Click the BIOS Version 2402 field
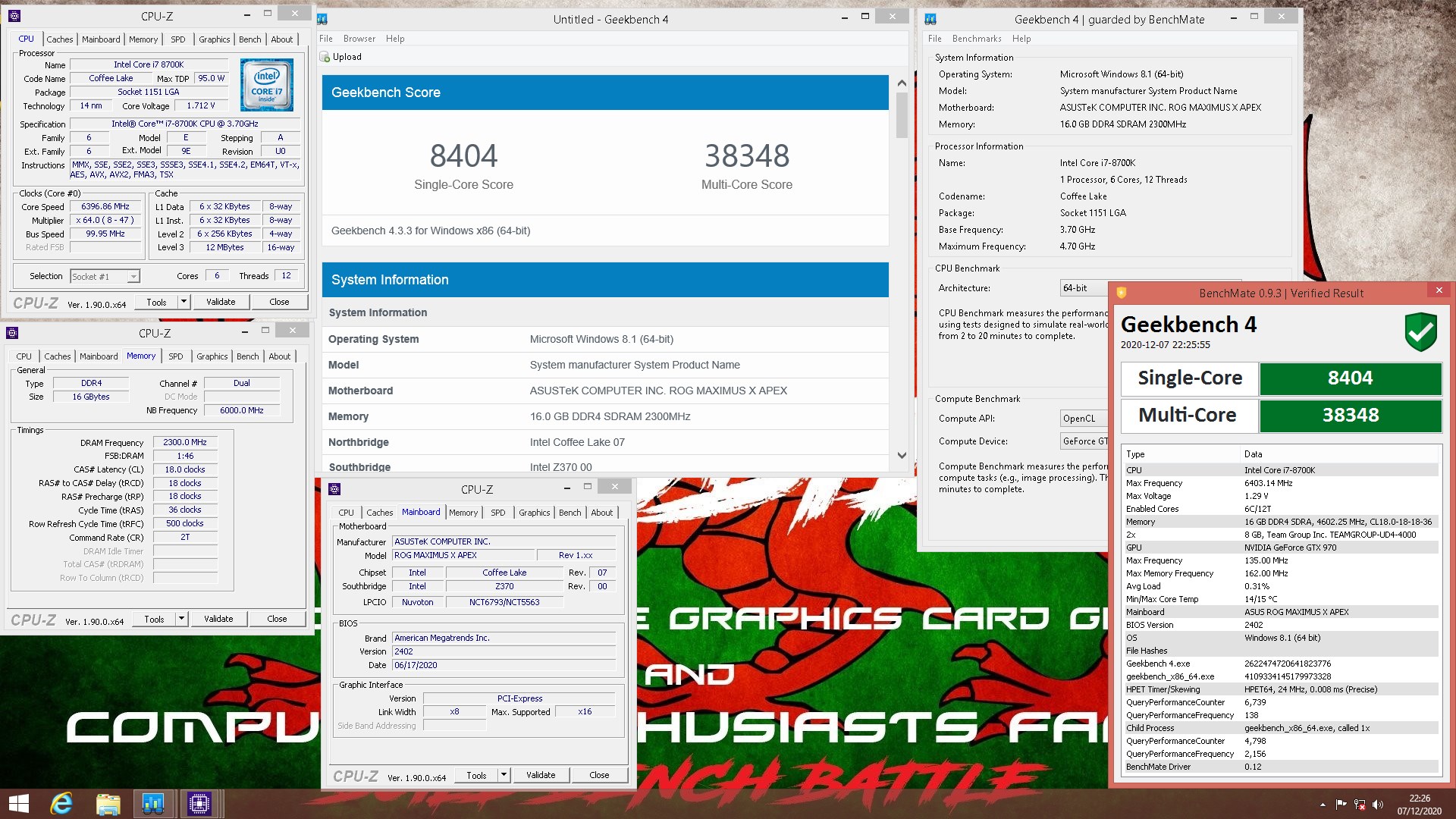 (x=504, y=651)
